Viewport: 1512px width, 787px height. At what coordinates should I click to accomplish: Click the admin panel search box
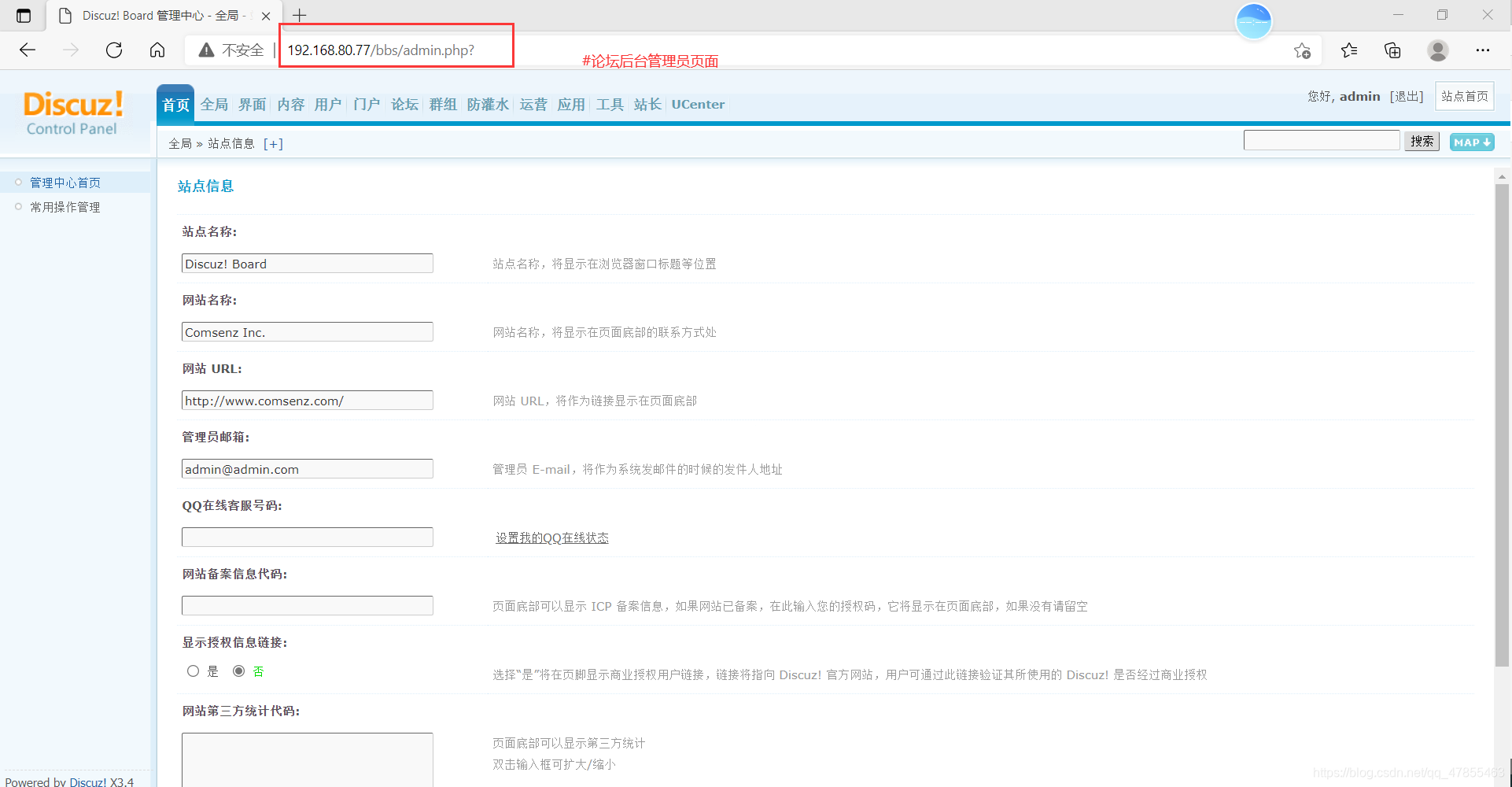(1322, 140)
